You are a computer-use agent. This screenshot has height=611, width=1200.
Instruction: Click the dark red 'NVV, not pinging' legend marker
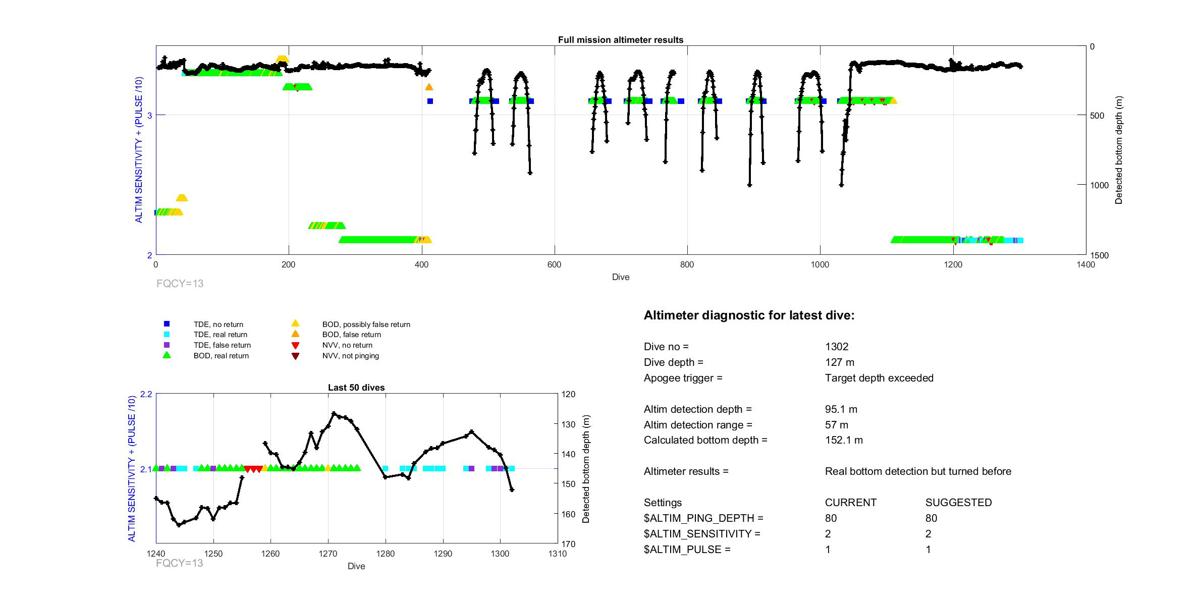click(295, 355)
